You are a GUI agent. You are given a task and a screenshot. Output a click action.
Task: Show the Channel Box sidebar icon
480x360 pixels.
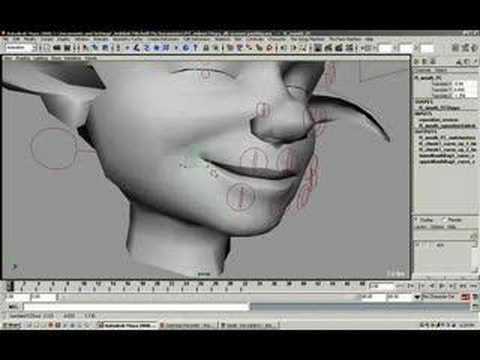[x=475, y=48]
